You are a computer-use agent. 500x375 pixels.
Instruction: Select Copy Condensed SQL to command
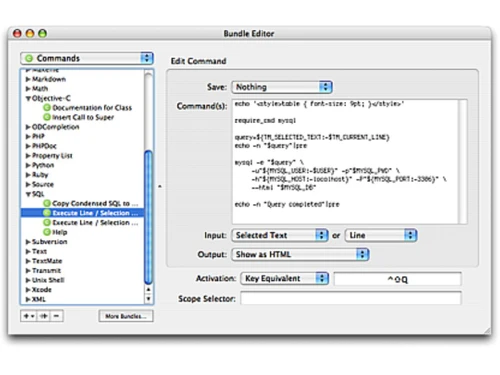point(91,203)
